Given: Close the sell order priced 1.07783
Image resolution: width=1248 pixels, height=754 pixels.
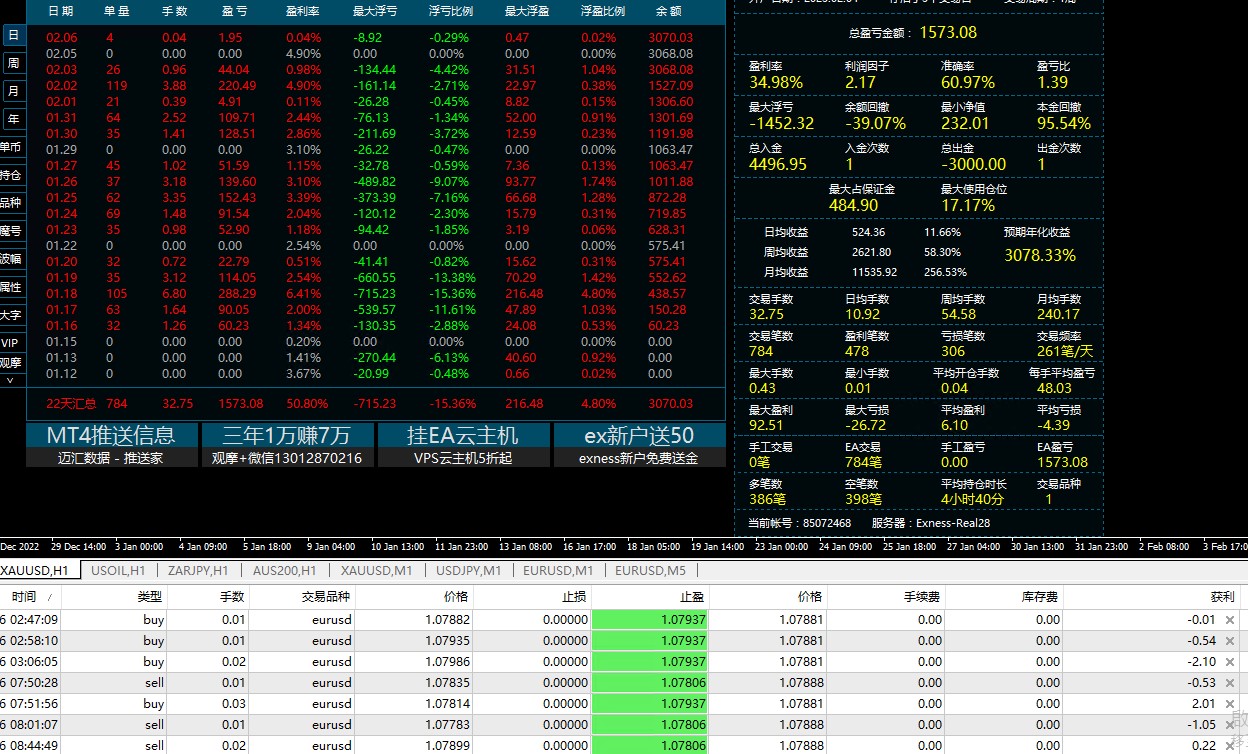Looking at the screenshot, I should pyautogui.click(x=1230, y=725).
